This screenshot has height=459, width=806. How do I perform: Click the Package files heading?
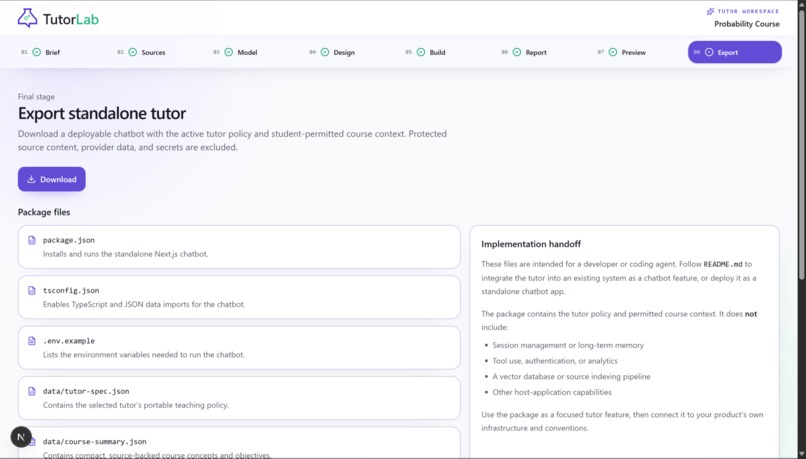click(44, 212)
